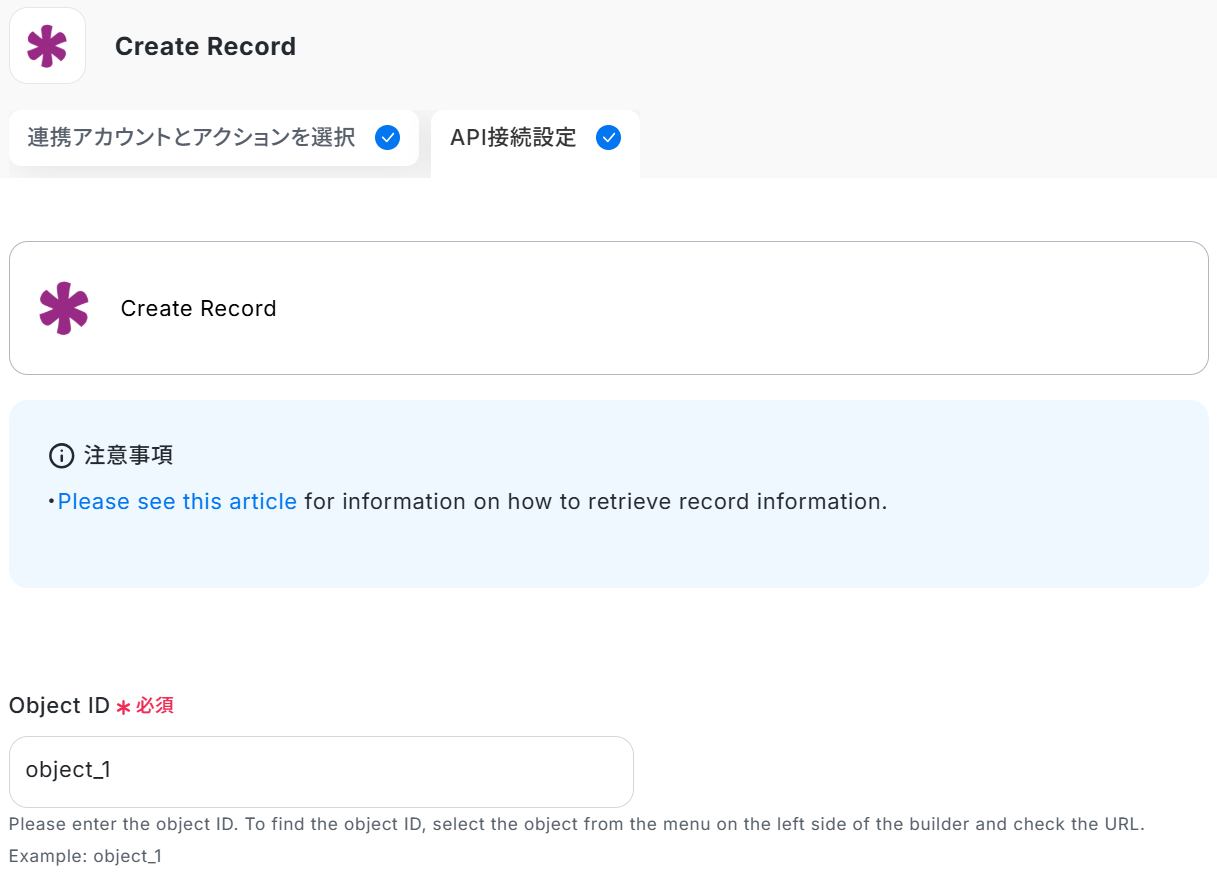Focus the Object ID input field
This screenshot has width=1217, height=872.
click(x=320, y=771)
